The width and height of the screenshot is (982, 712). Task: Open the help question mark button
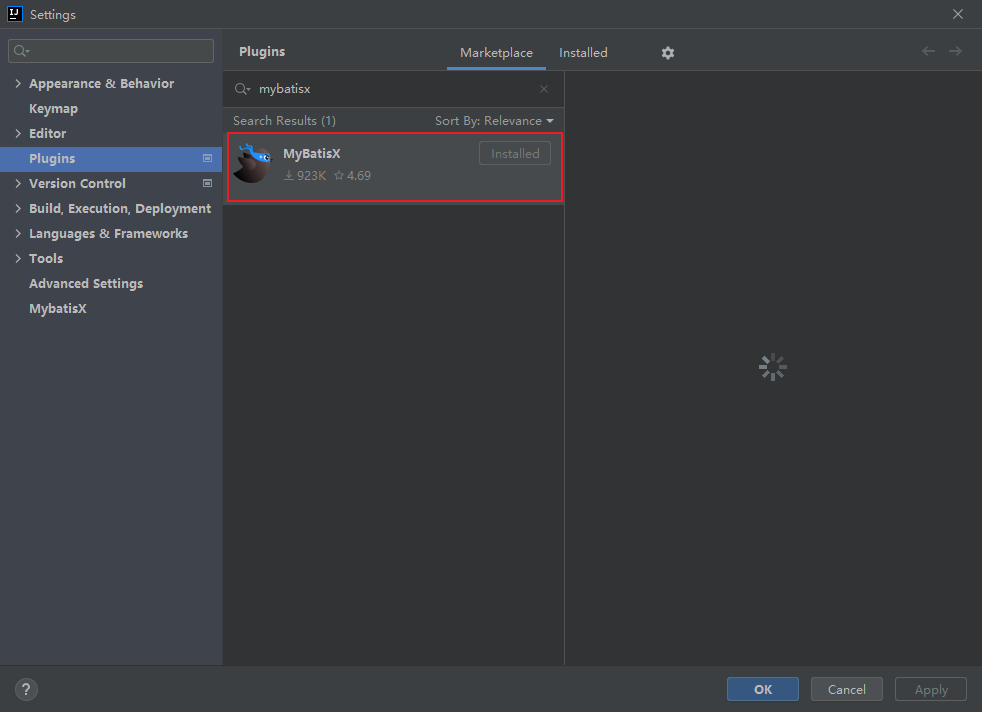click(26, 689)
